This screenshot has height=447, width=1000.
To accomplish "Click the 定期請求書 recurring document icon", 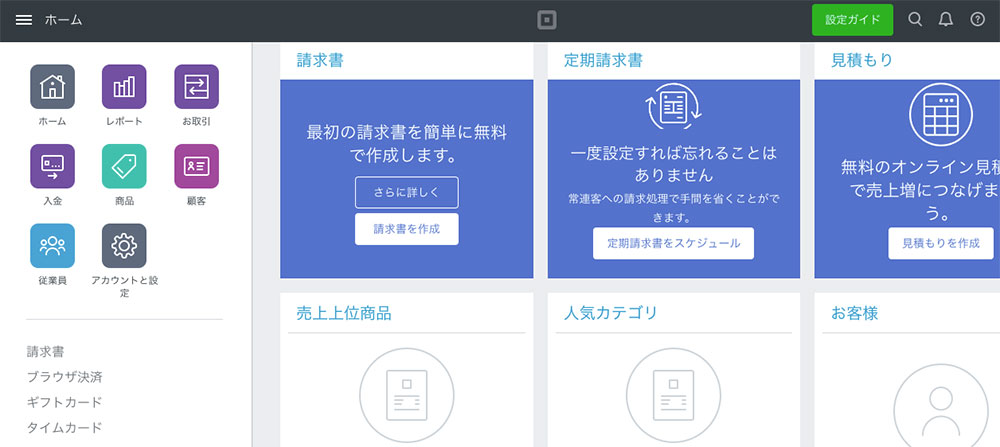I will point(673,108).
